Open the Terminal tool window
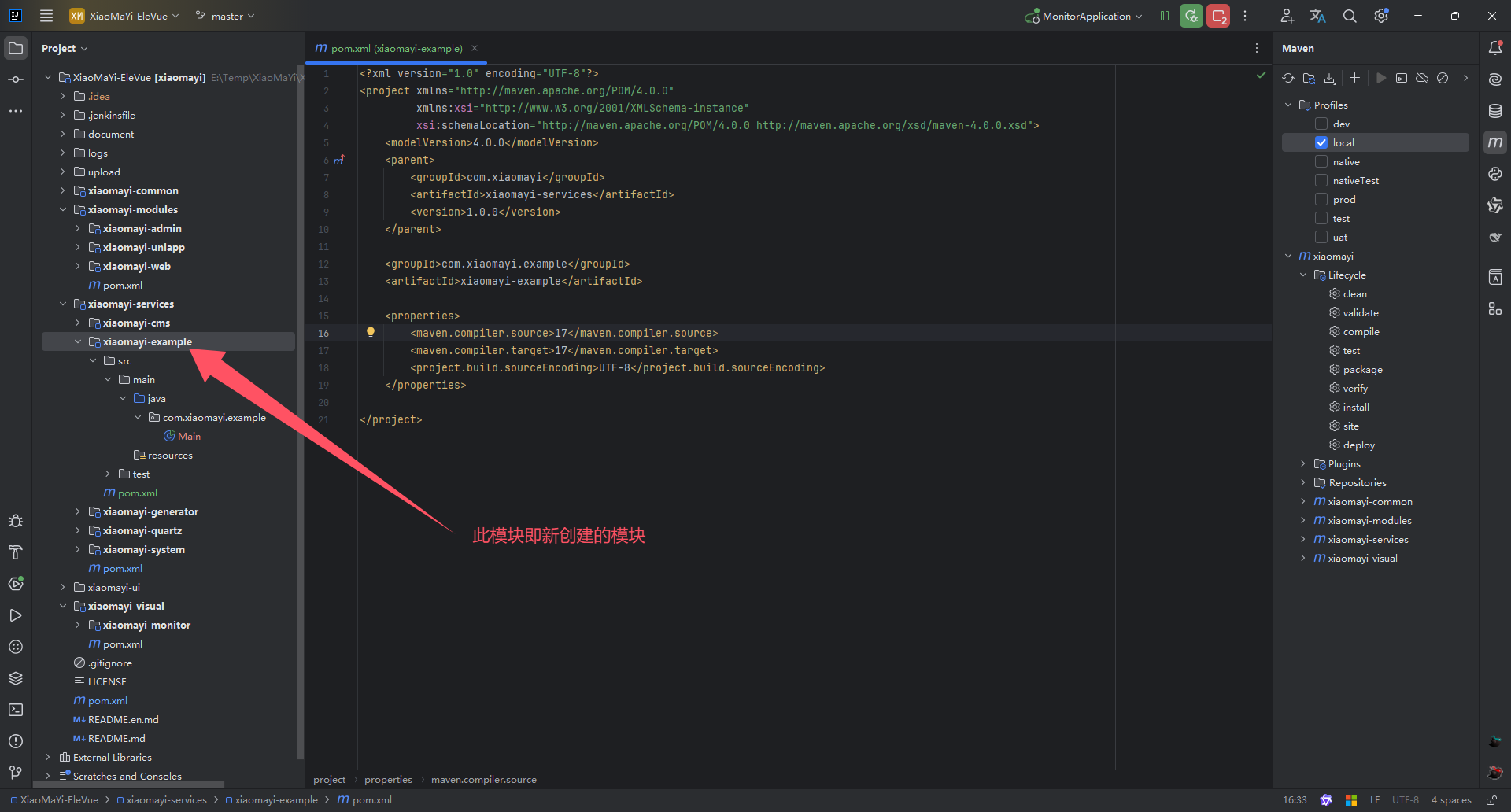Image resolution: width=1511 pixels, height=812 pixels. [x=16, y=710]
